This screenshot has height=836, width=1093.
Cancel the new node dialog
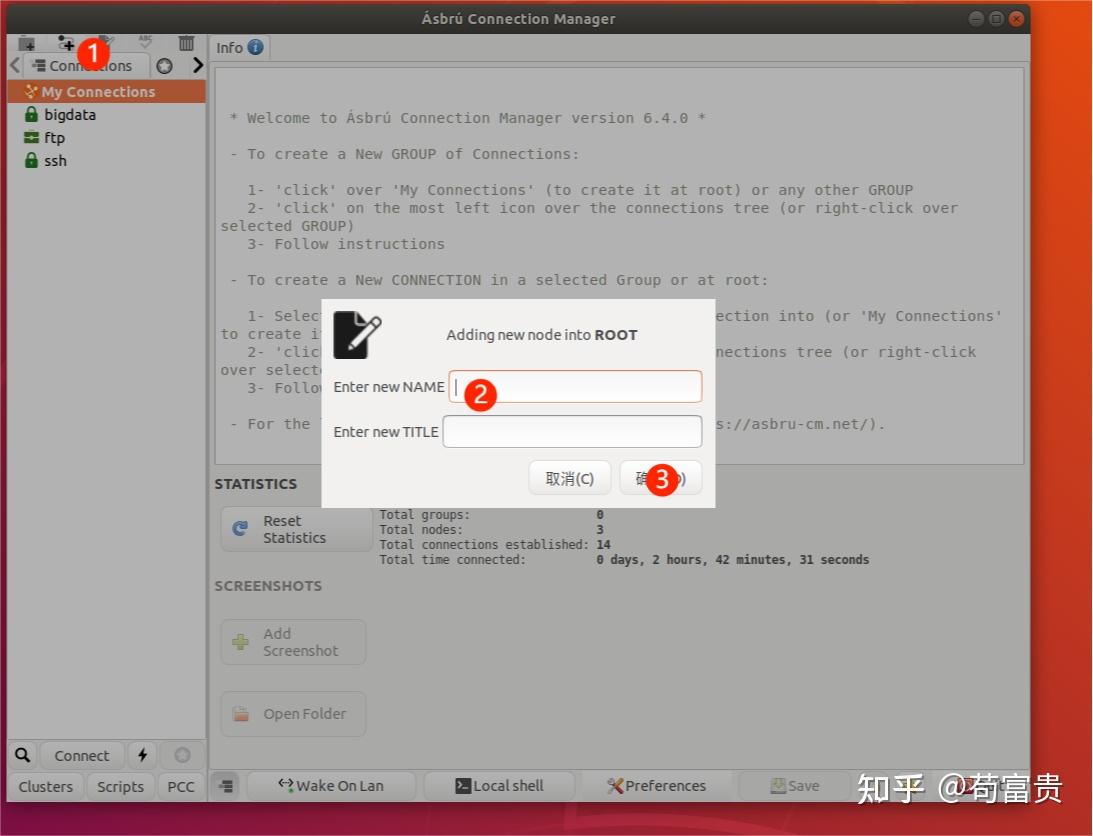click(570, 478)
